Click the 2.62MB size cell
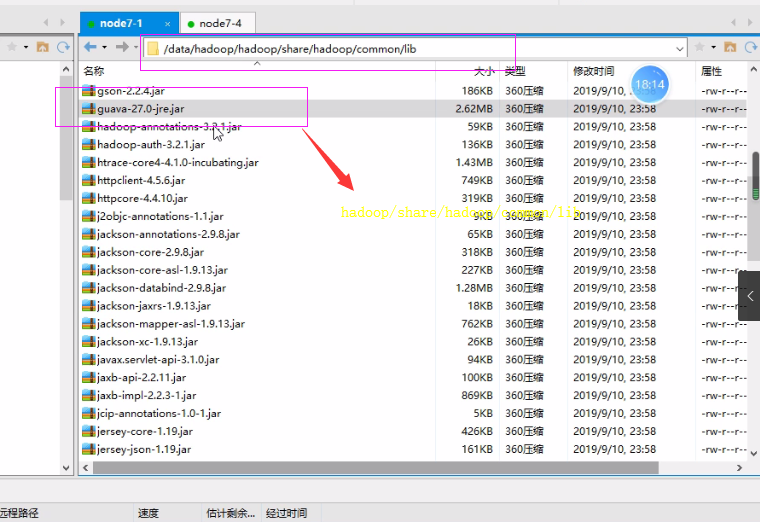The width and height of the screenshot is (760, 522). [474, 109]
